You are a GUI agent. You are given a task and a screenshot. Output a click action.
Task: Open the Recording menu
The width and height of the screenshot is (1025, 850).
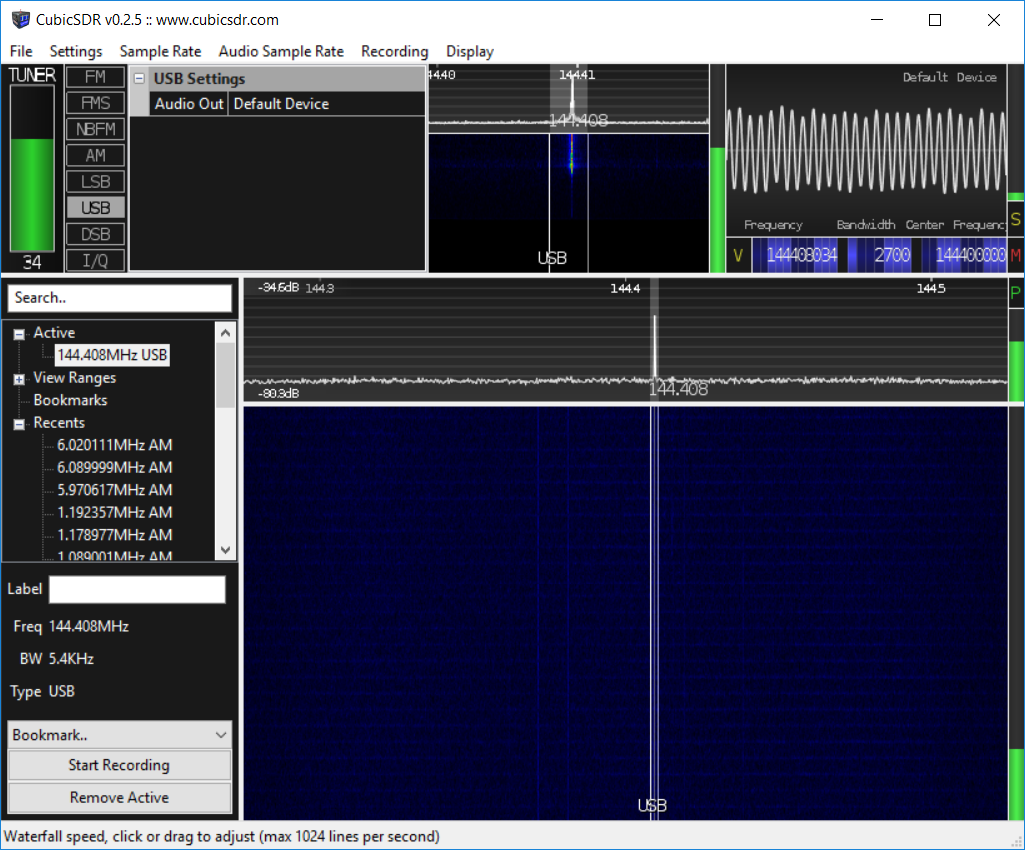[x=394, y=51]
